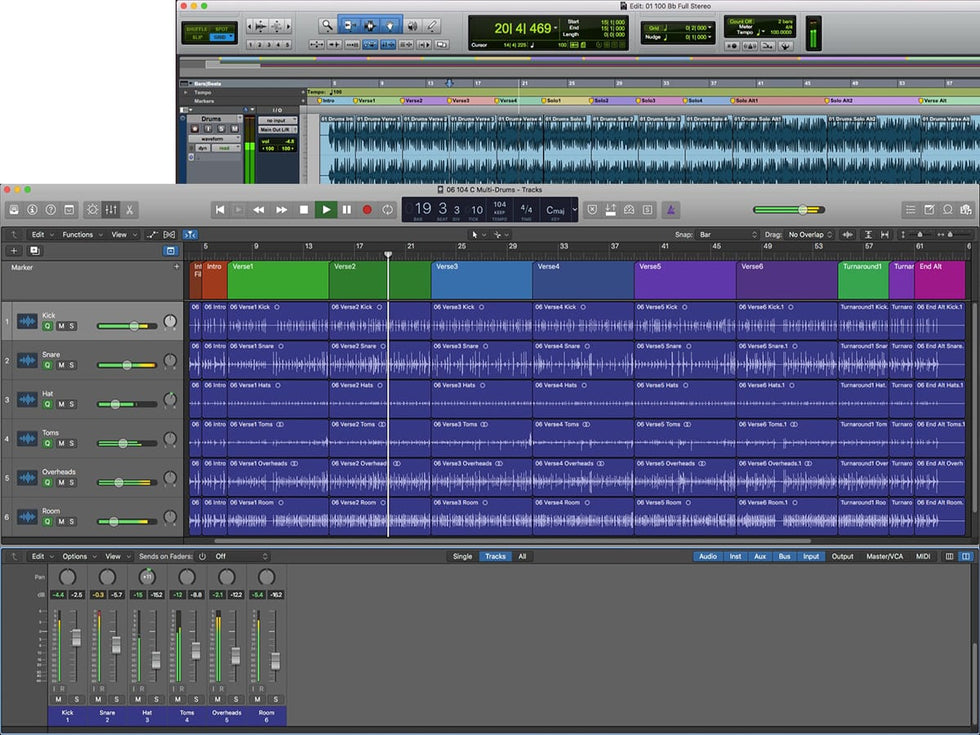Toggle the Q button on Toms track

[48, 443]
